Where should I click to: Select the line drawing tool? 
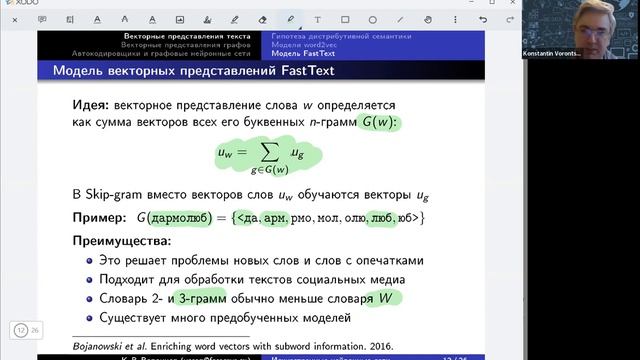[x=400, y=20]
